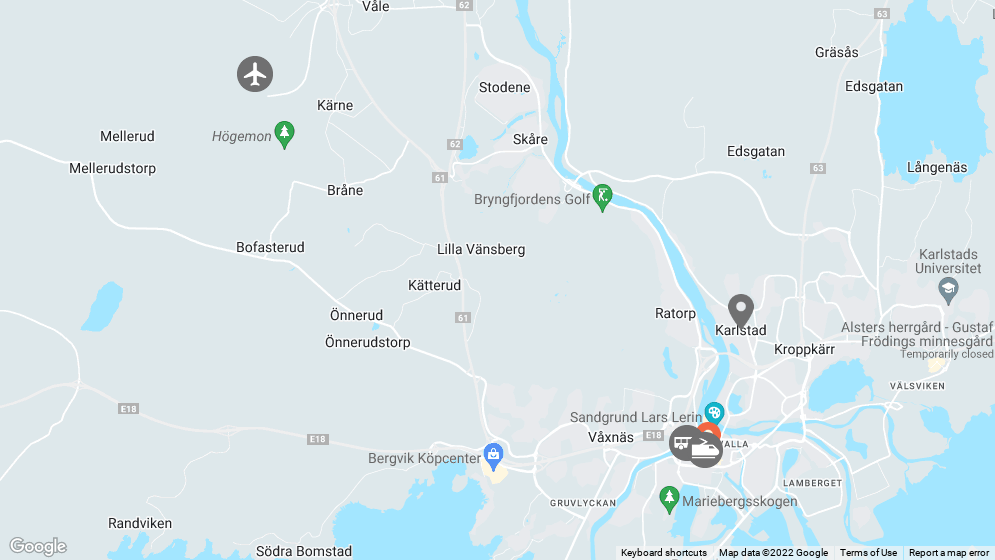
Task: Open the Sandgrund Lars Lerin art icon
Action: pos(715,413)
